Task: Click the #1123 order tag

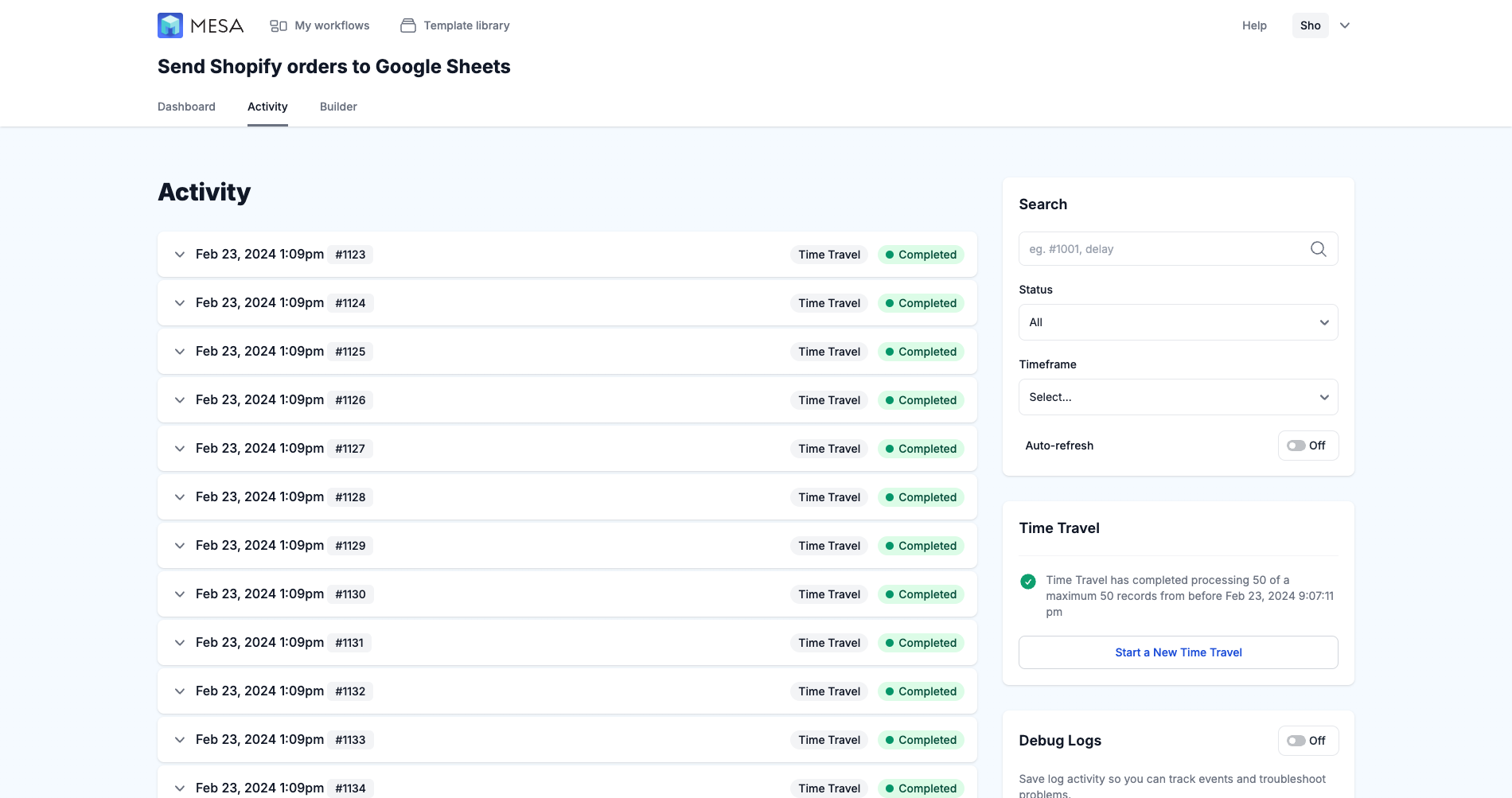Action: 350,255
